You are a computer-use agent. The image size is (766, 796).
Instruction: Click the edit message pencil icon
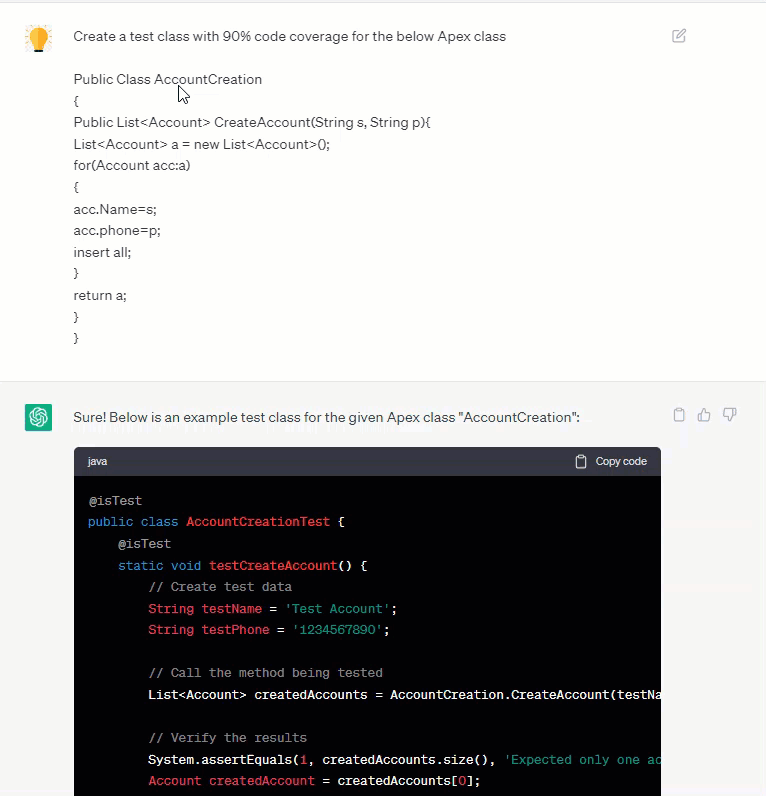click(679, 36)
